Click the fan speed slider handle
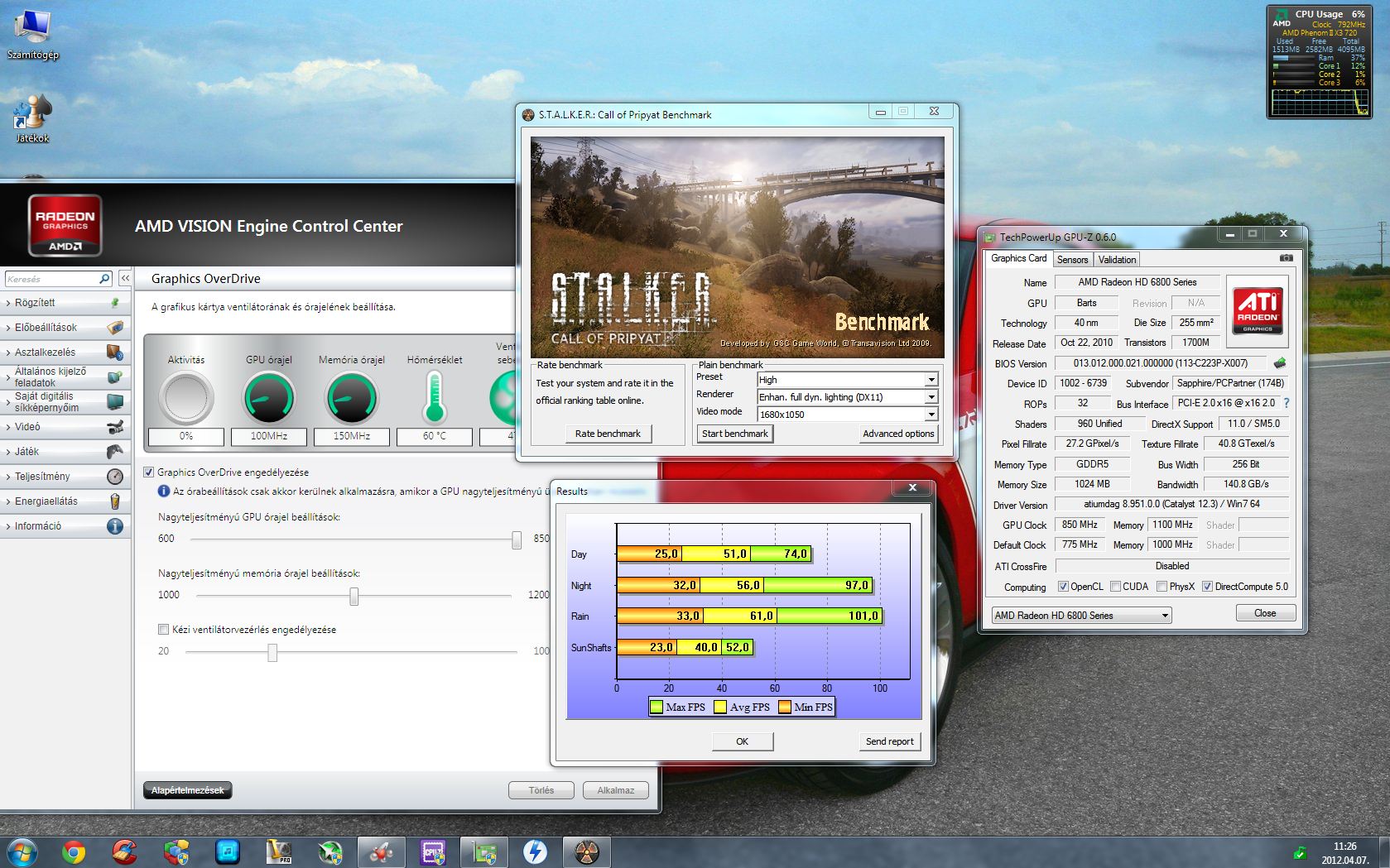 (272, 652)
